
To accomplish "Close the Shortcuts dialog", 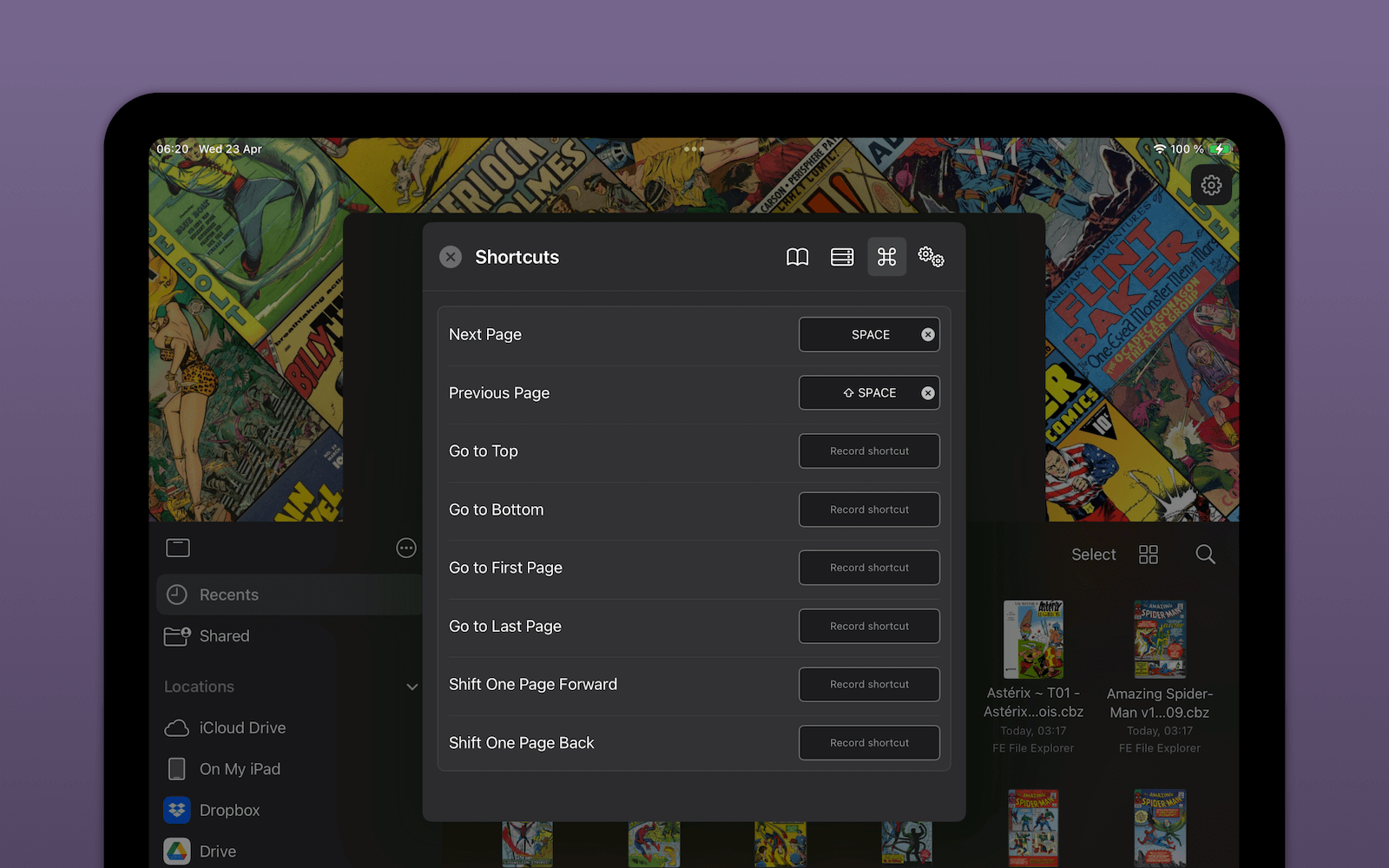I will click(451, 257).
